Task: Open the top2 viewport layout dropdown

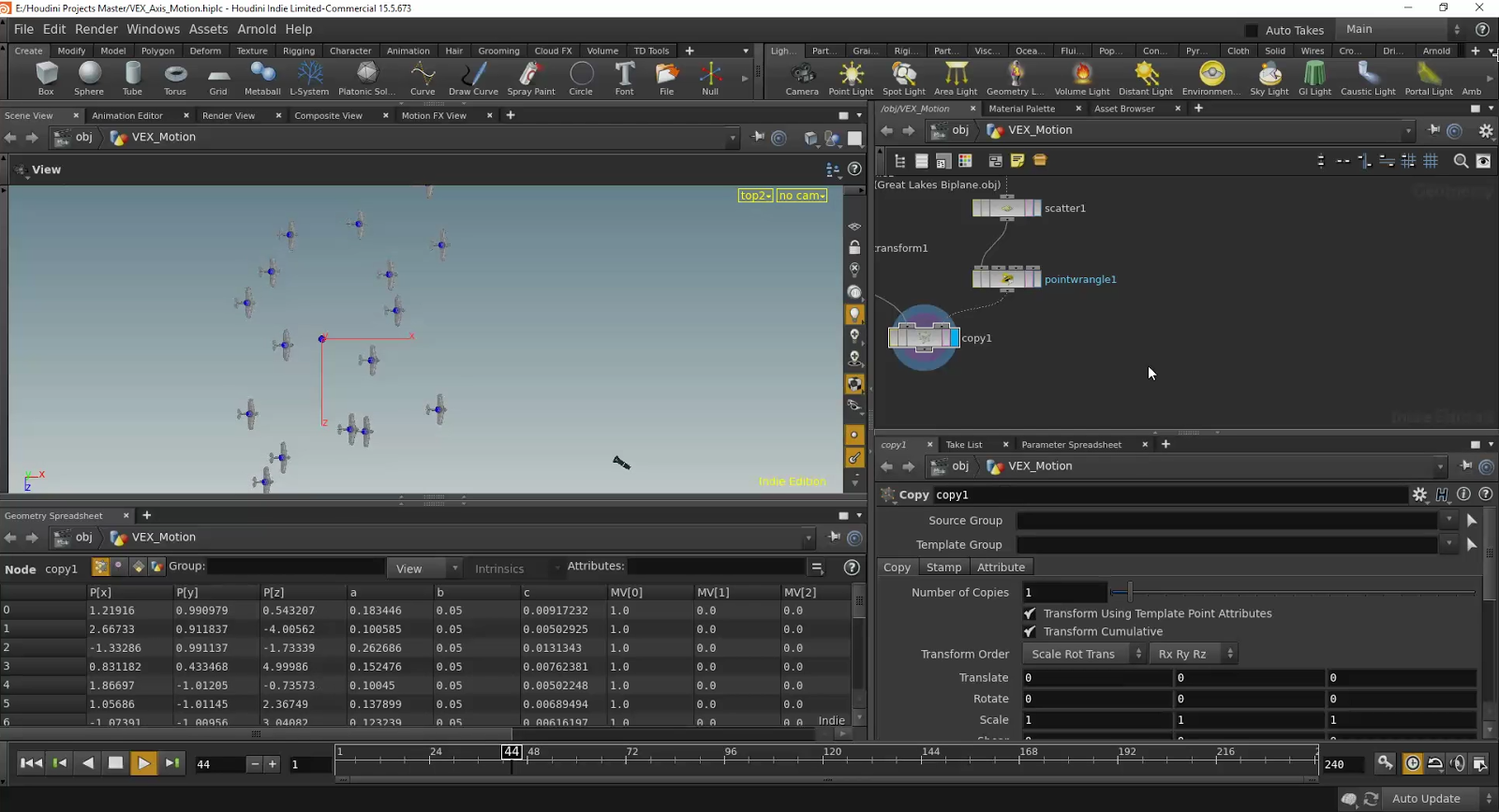Action: (755, 196)
